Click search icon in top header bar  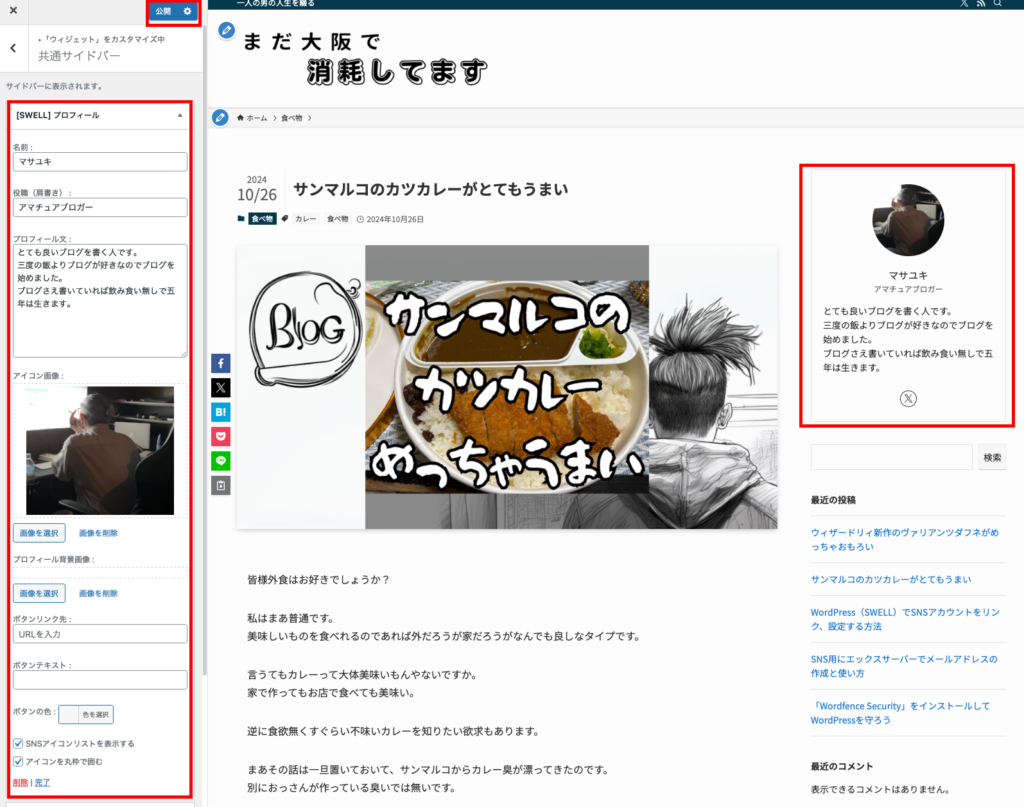coord(998,3)
